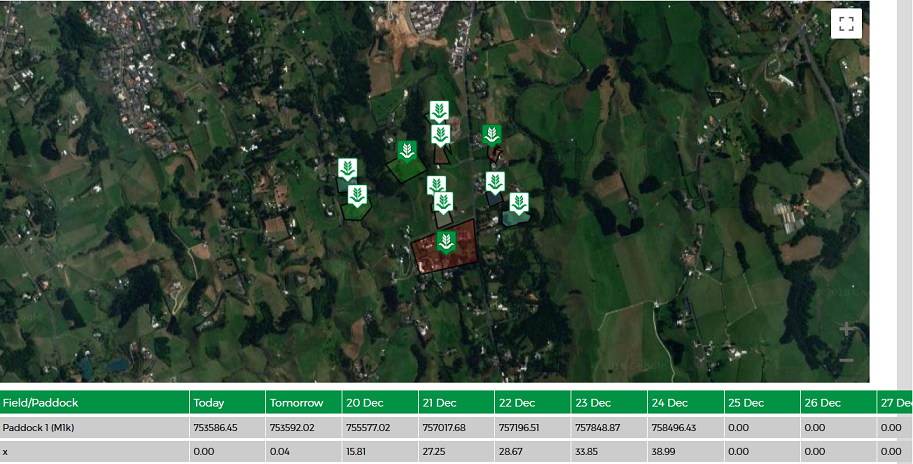Click the 21 Dec column header
This screenshot has height=464, width=913.
tap(456, 403)
